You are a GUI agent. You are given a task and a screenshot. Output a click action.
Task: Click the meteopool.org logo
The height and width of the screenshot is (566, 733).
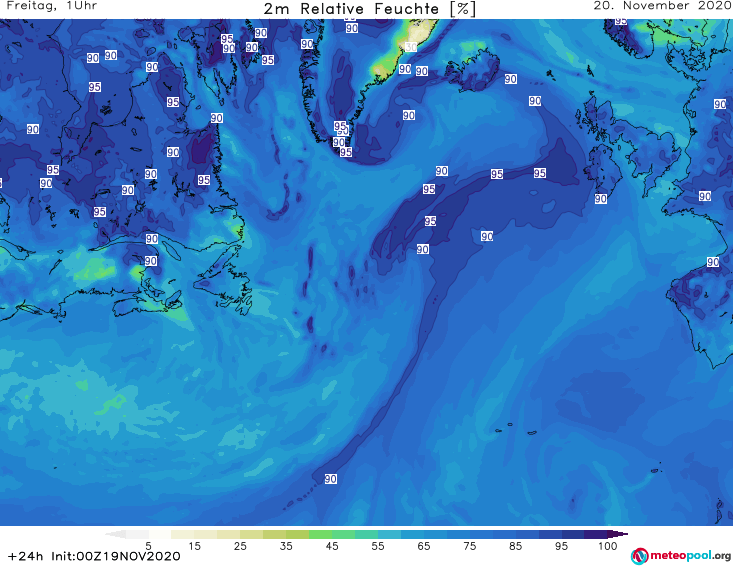(681, 556)
